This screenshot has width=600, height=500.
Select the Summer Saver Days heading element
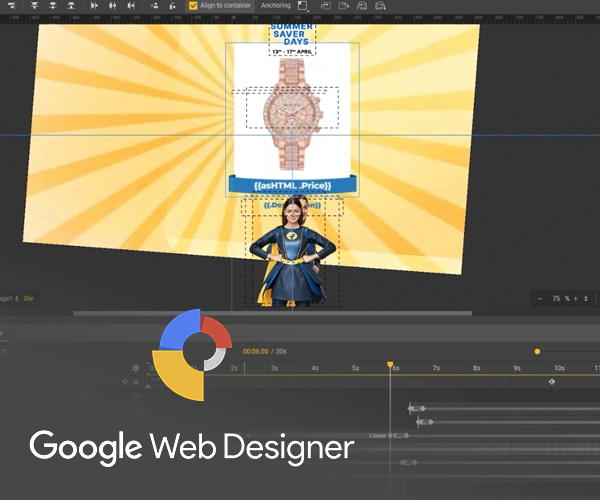coord(292,35)
